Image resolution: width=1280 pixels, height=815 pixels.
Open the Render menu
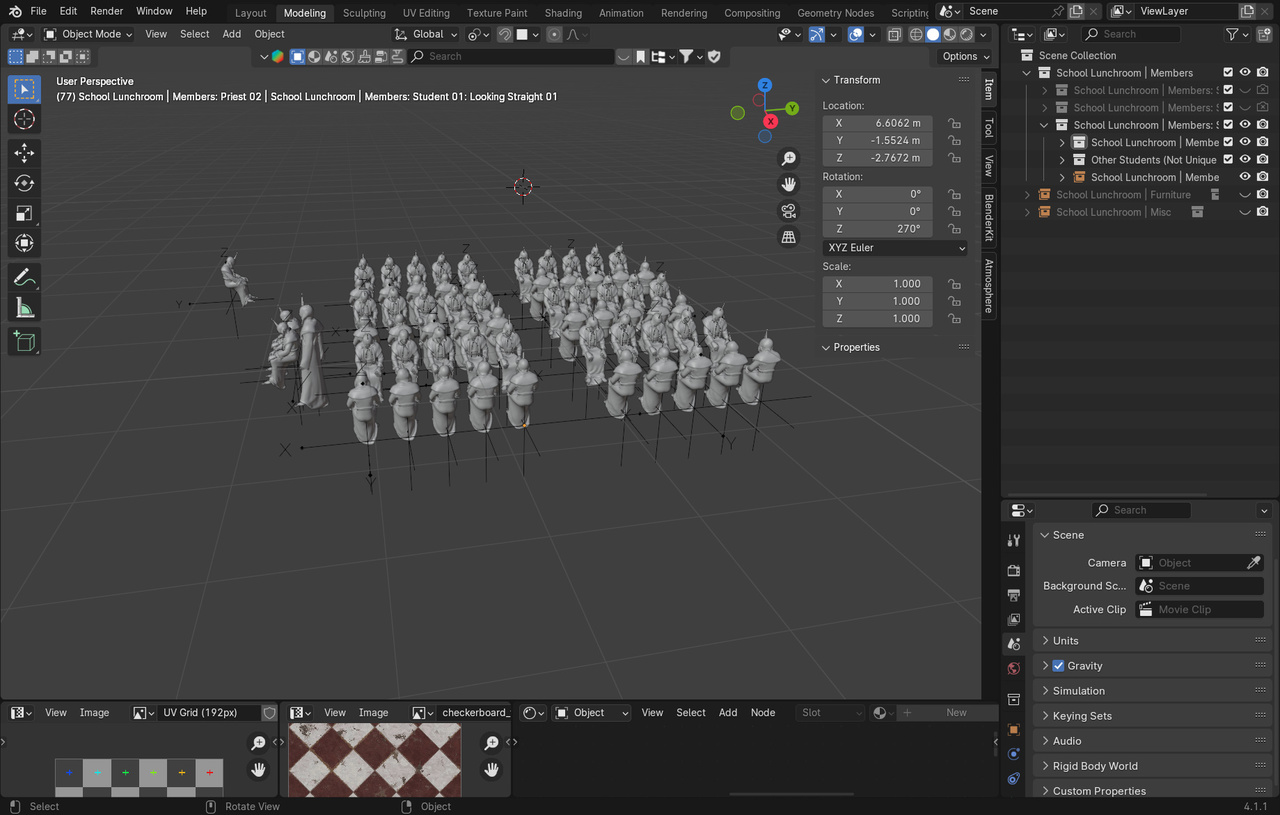coord(107,11)
